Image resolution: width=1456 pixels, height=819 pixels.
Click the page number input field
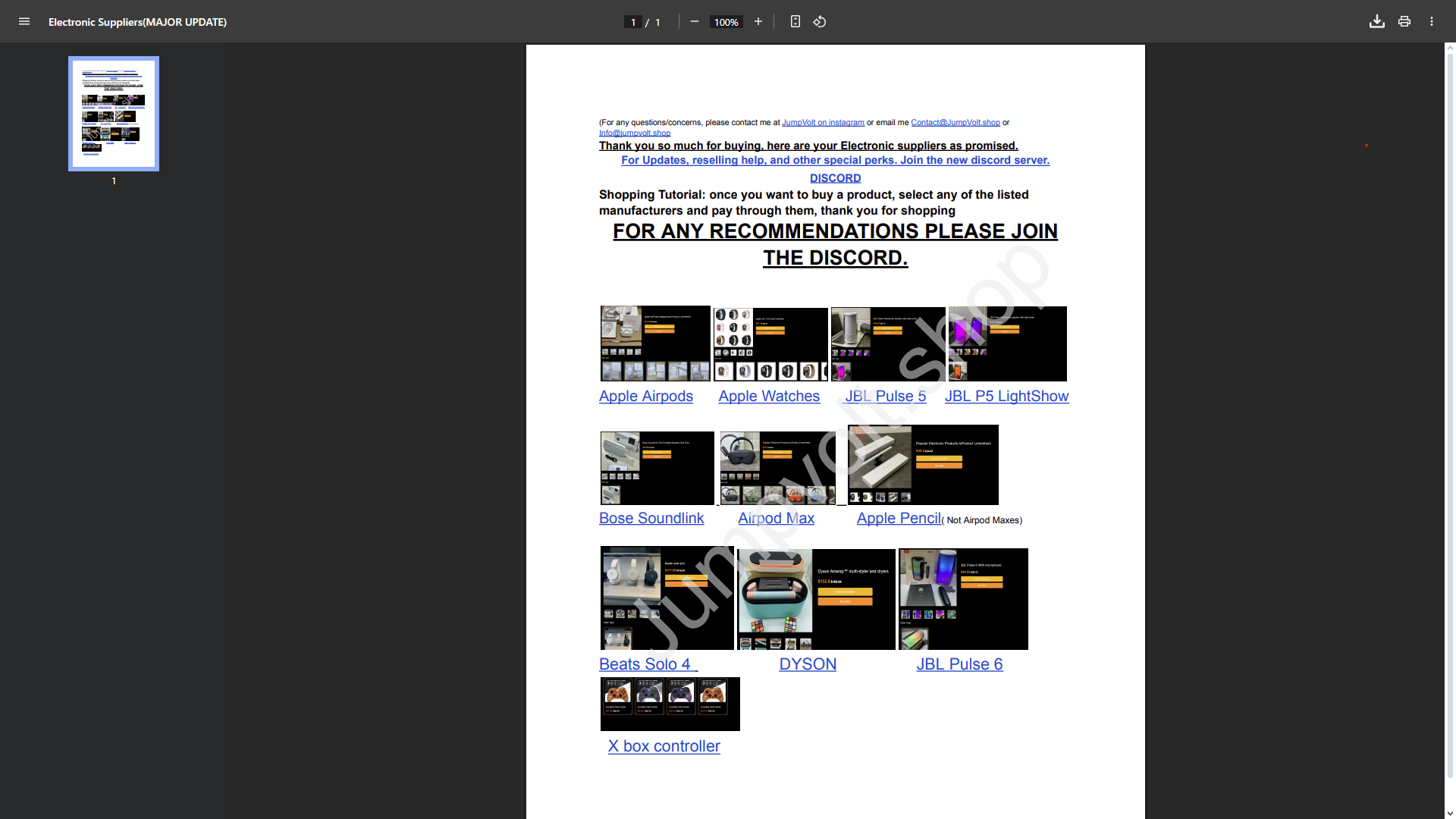pos(632,23)
